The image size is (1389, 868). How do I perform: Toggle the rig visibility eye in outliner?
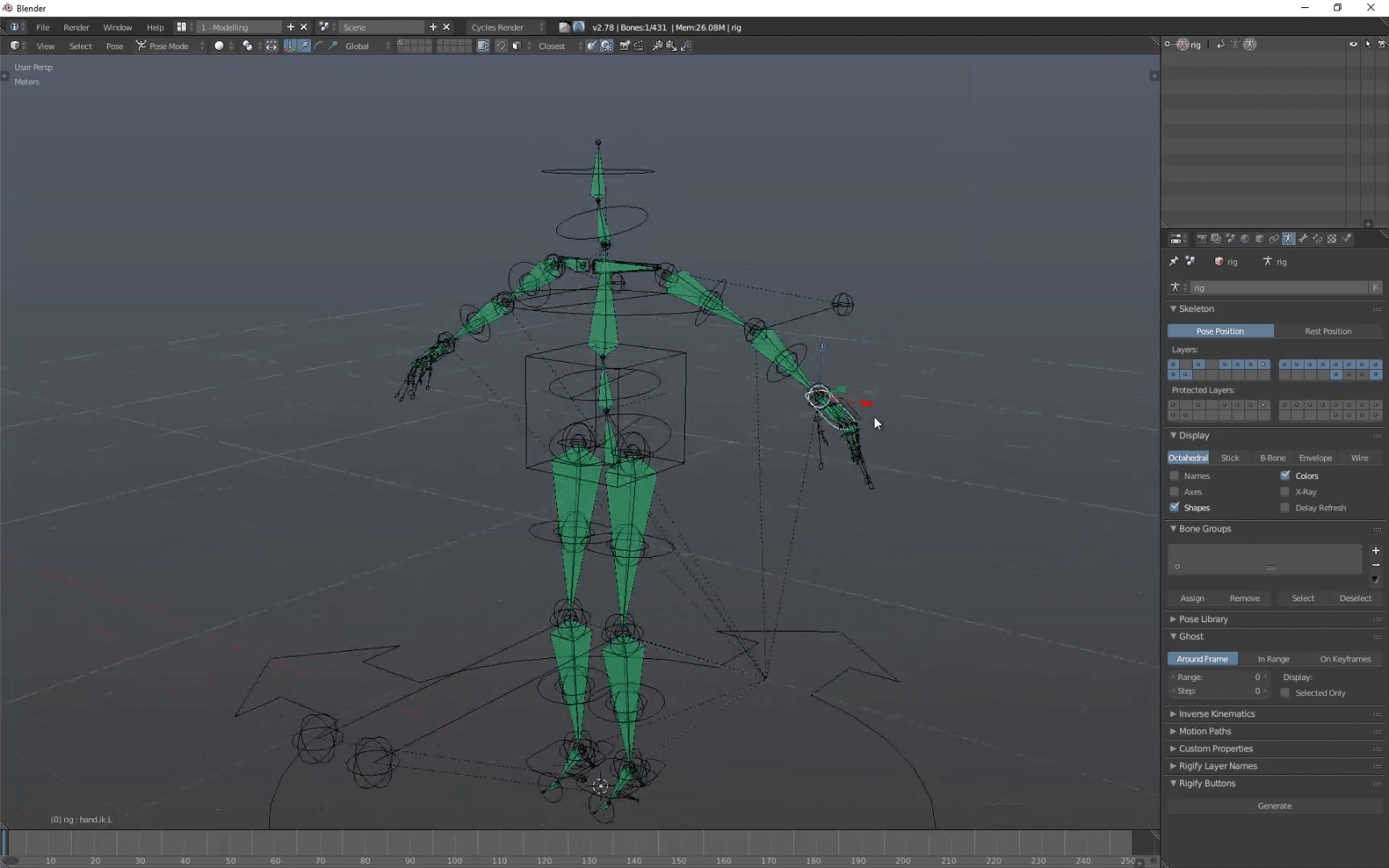tap(1353, 44)
